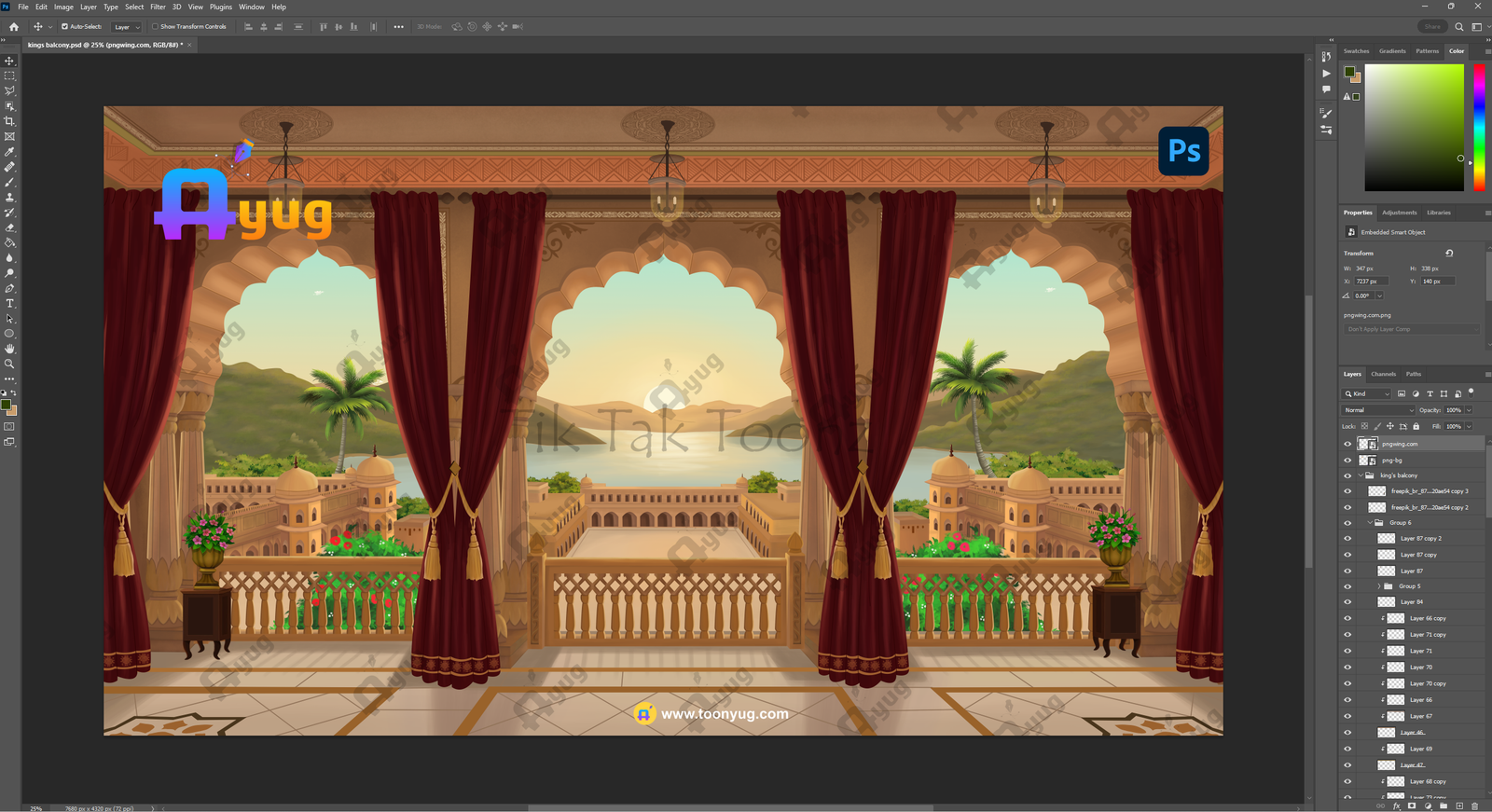Expand Group 5 in Layers panel
The image size is (1492, 812).
1379,586
